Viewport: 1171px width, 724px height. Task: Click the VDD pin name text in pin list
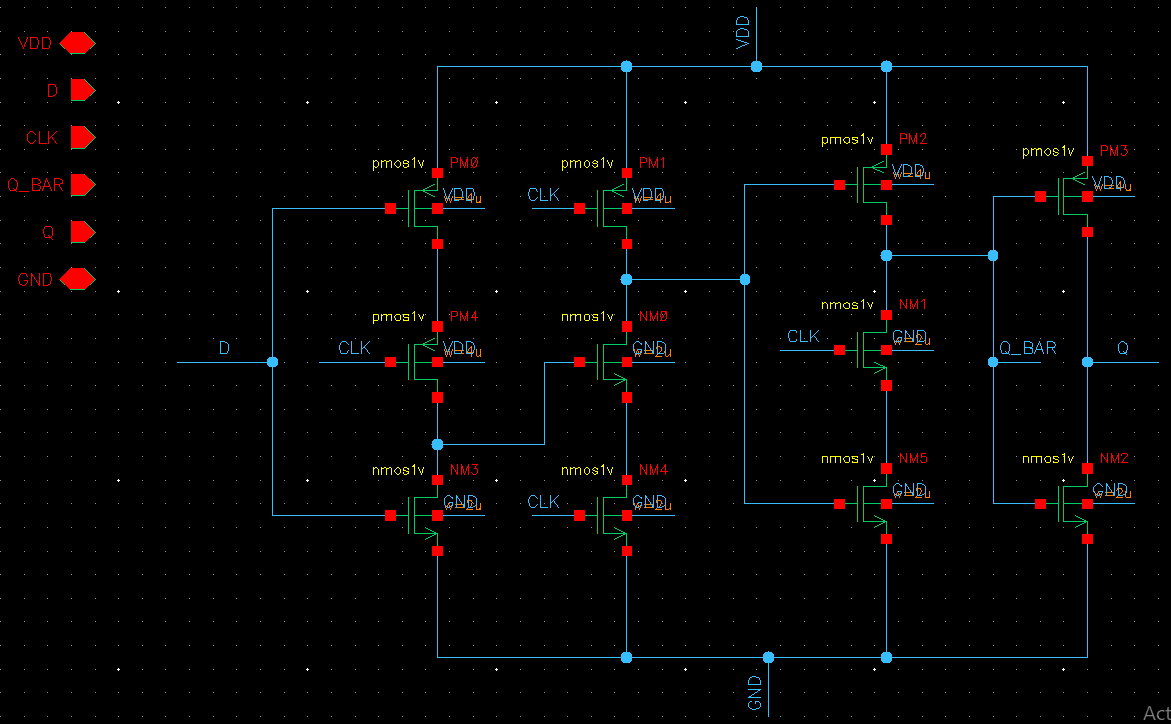pos(35,43)
